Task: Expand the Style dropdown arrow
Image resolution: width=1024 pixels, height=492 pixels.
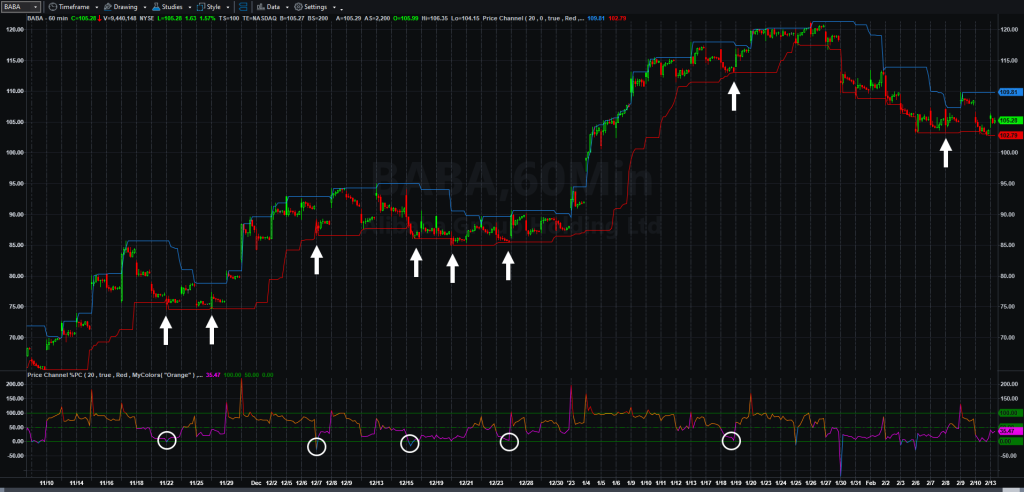Action: click(x=228, y=7)
